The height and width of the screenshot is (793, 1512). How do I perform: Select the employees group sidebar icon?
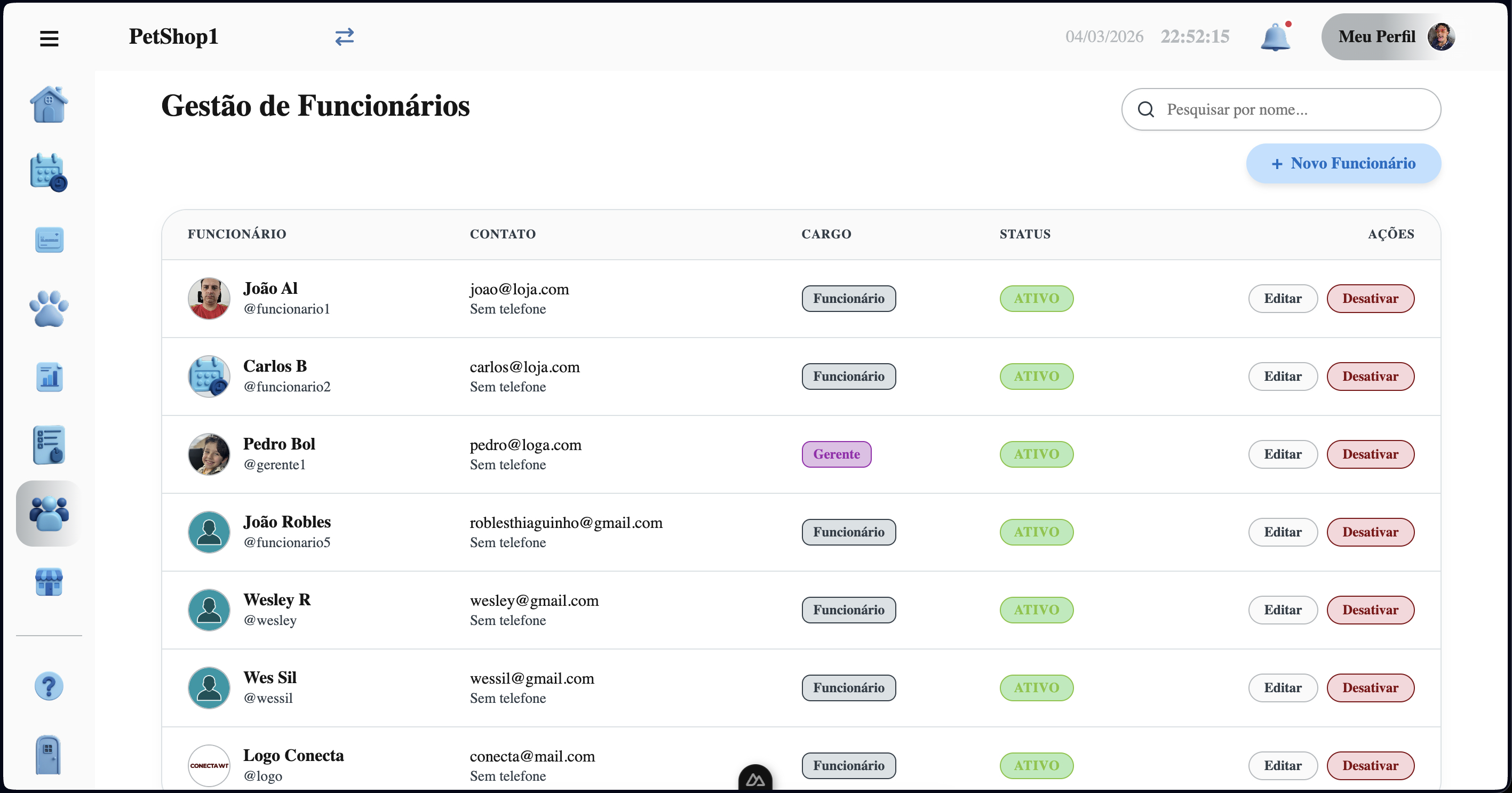point(49,513)
